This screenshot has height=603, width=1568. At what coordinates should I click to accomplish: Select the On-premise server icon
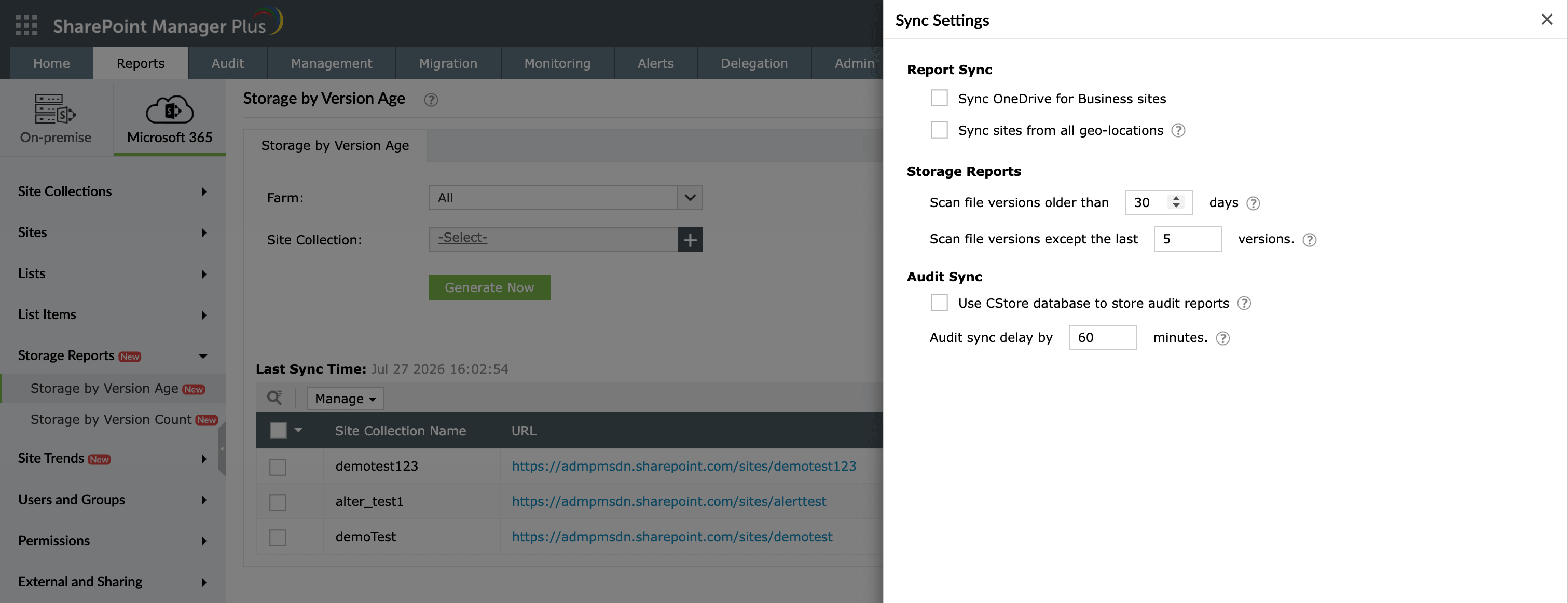[56, 109]
